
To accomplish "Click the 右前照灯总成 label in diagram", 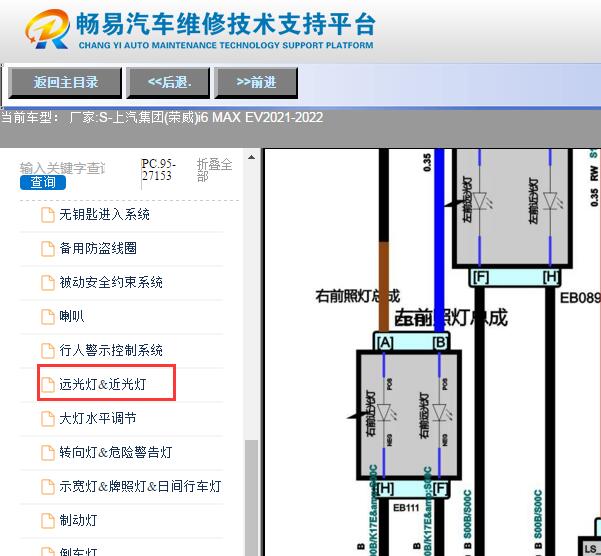I will point(357,296).
